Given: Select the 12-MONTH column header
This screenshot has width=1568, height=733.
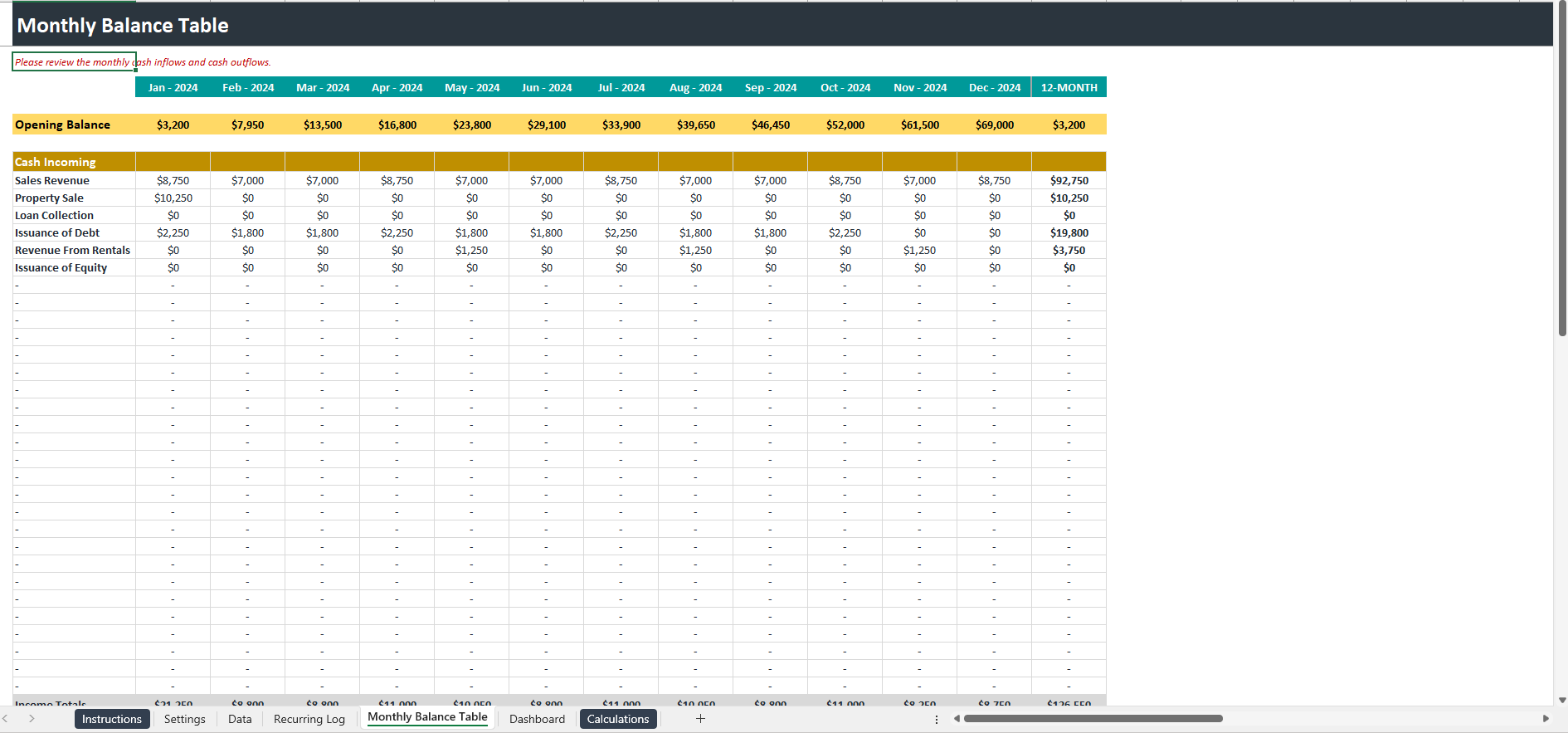Looking at the screenshot, I should pos(1069,87).
